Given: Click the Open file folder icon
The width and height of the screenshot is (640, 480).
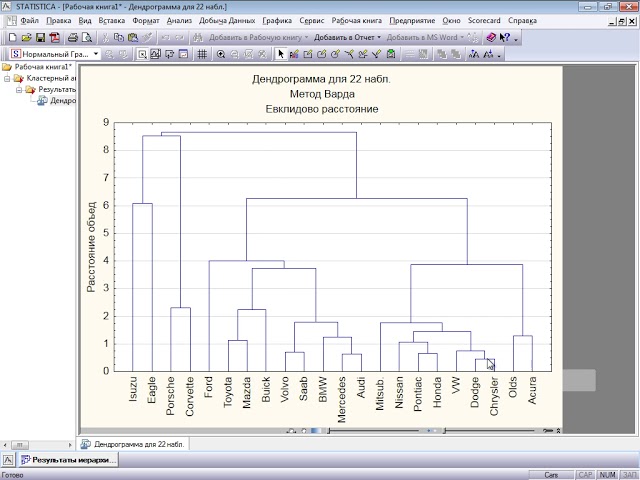Looking at the screenshot, I should click(27, 38).
